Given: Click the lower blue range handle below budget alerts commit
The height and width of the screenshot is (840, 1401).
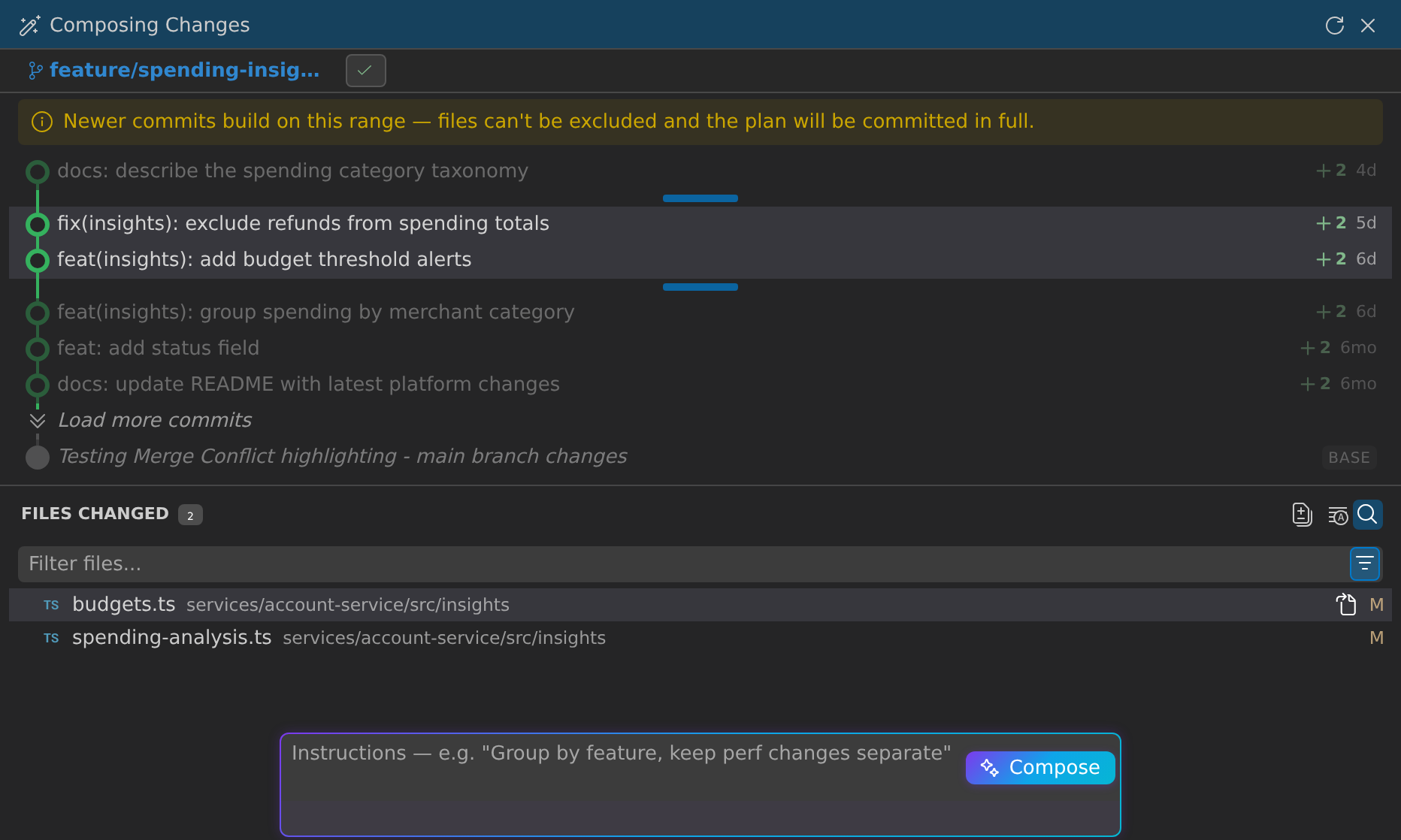Looking at the screenshot, I should (x=700, y=287).
